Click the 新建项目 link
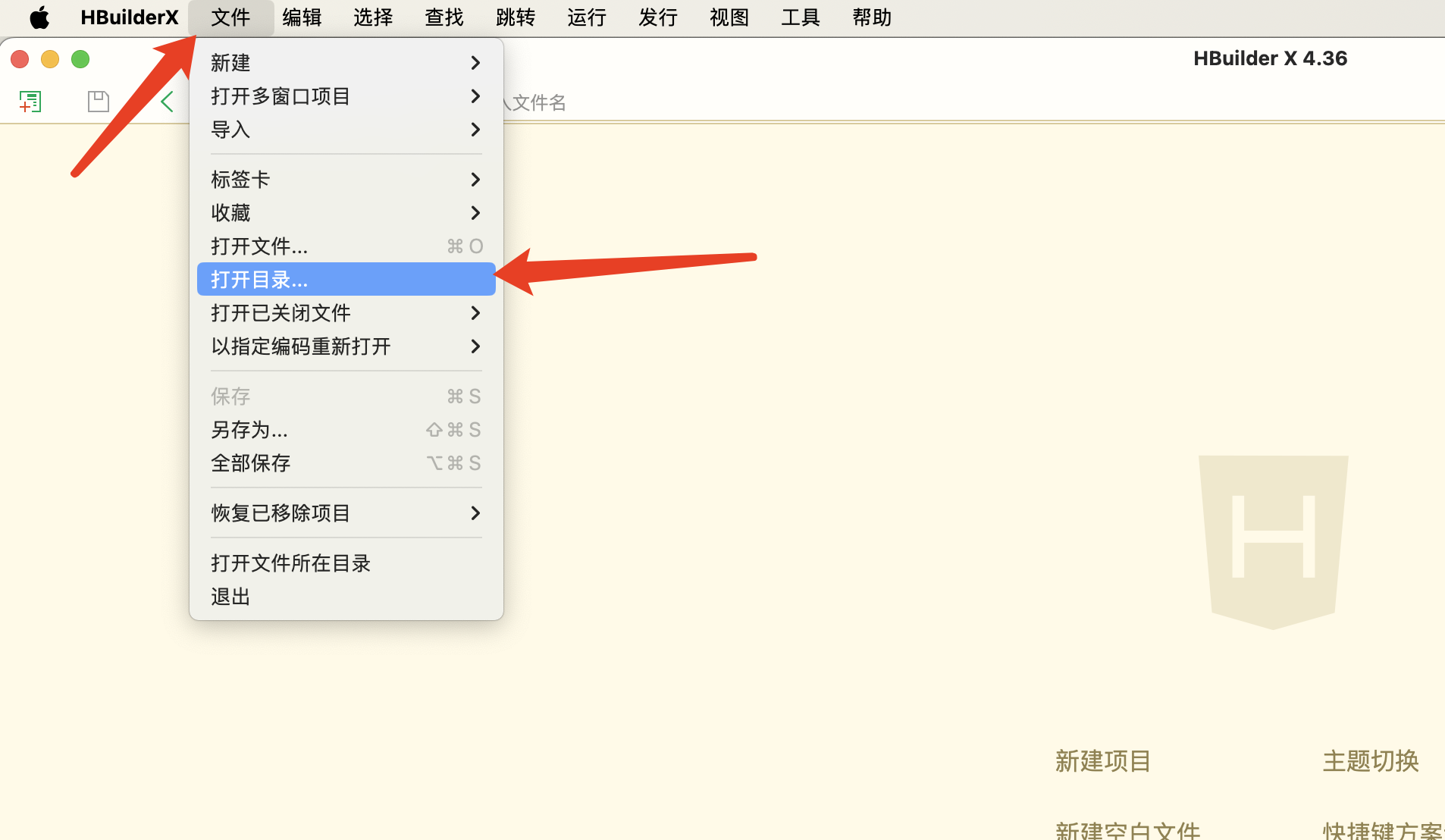1445x840 pixels. [1103, 761]
